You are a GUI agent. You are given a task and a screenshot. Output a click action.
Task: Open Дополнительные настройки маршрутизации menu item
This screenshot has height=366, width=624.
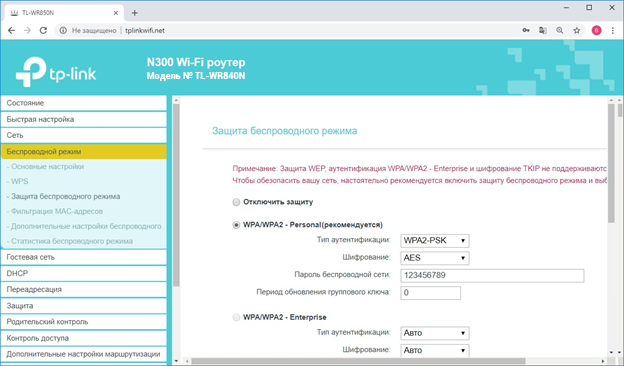point(84,354)
